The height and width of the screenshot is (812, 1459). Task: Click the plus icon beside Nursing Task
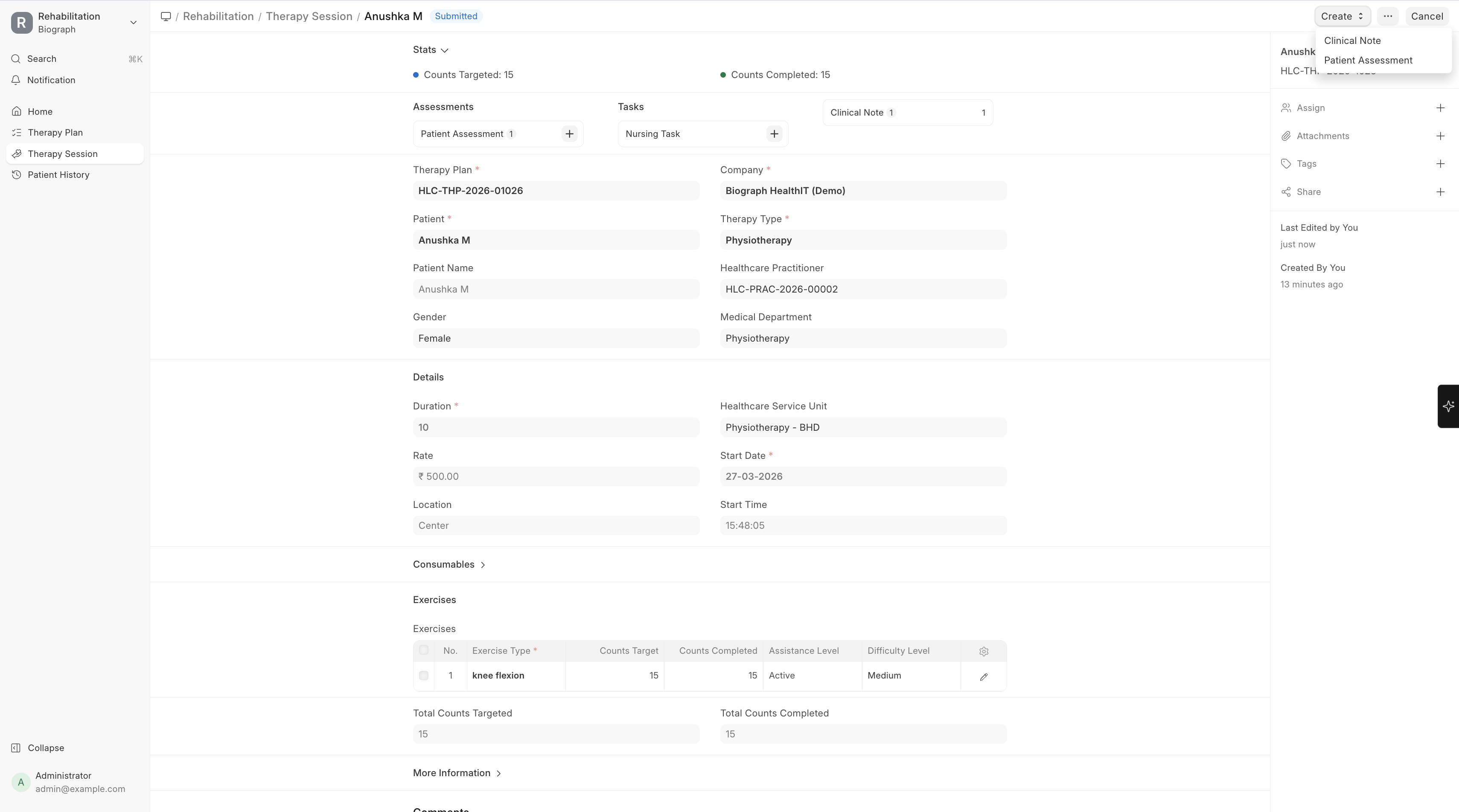(x=774, y=134)
